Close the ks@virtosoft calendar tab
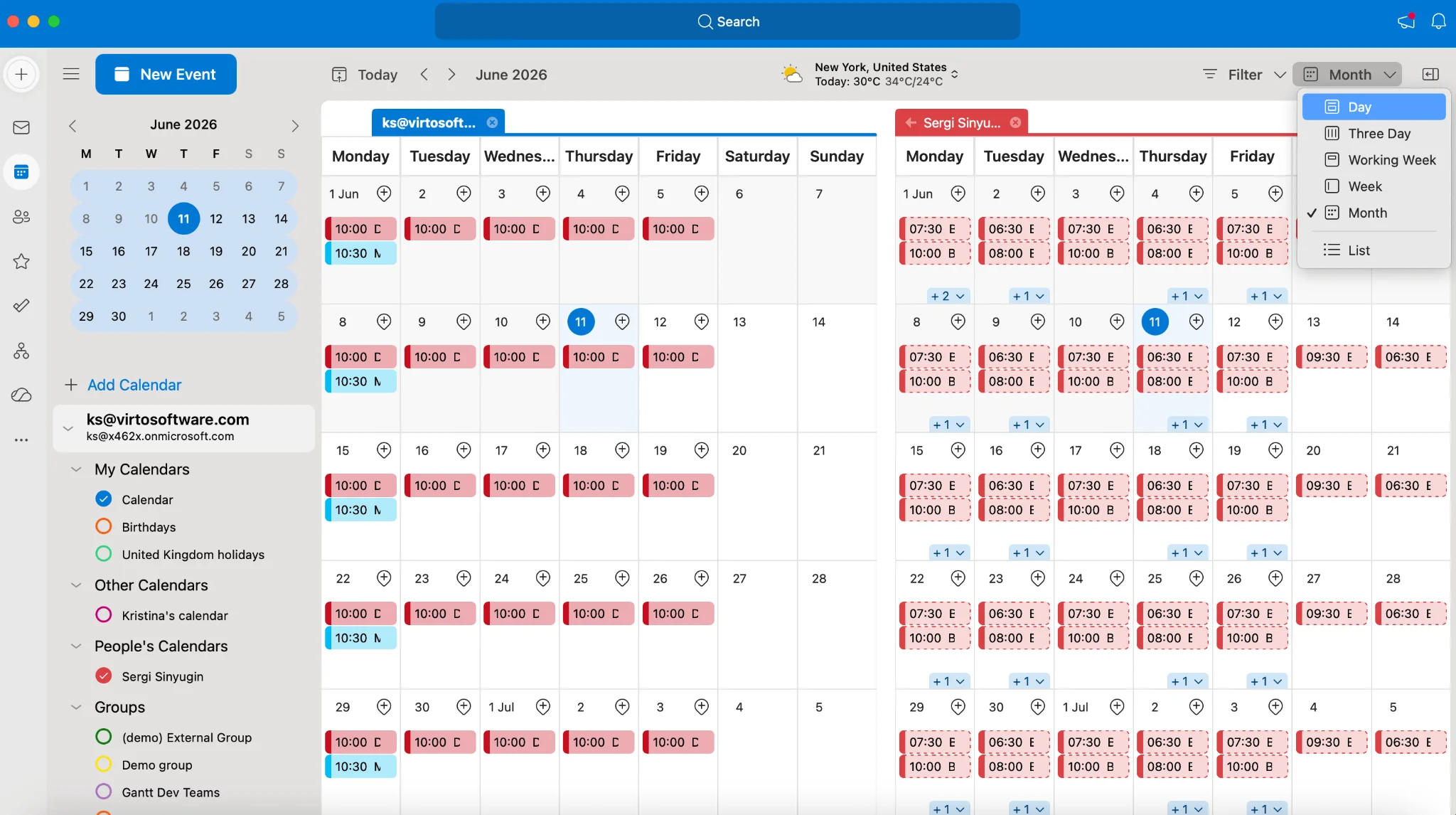This screenshot has width=1456, height=815. coord(492,122)
